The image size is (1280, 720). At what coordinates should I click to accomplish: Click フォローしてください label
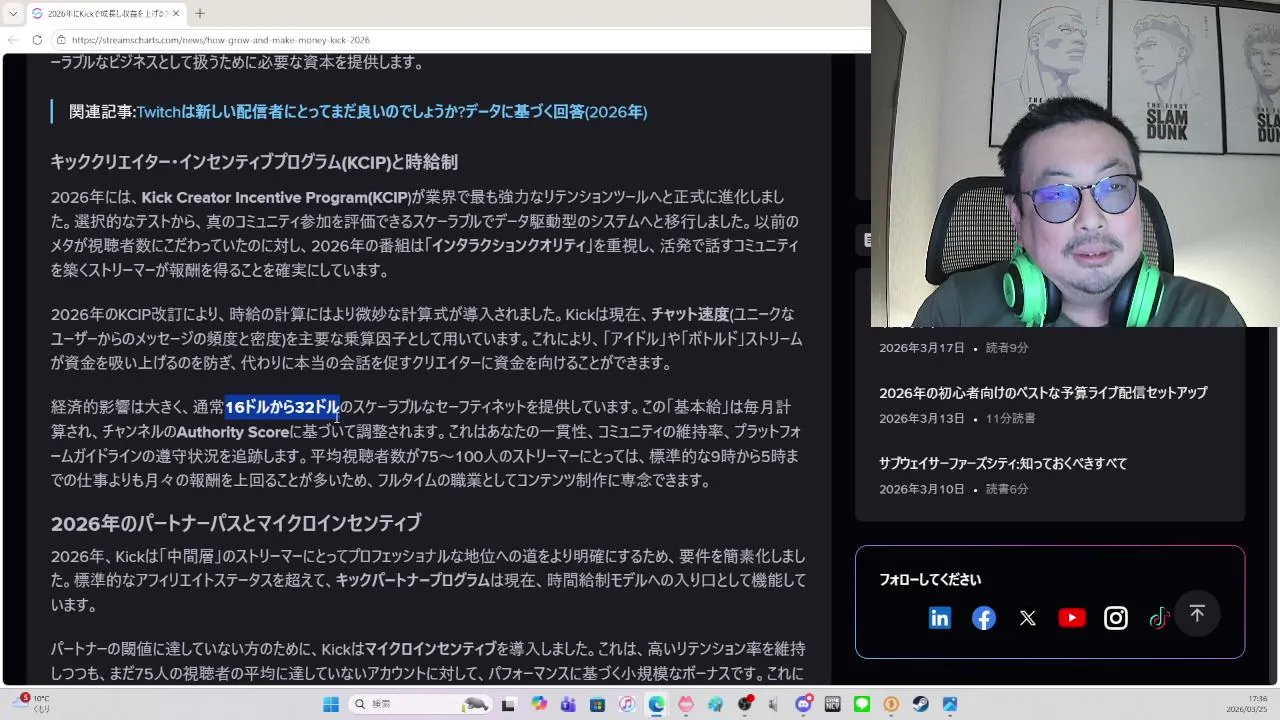coord(930,580)
